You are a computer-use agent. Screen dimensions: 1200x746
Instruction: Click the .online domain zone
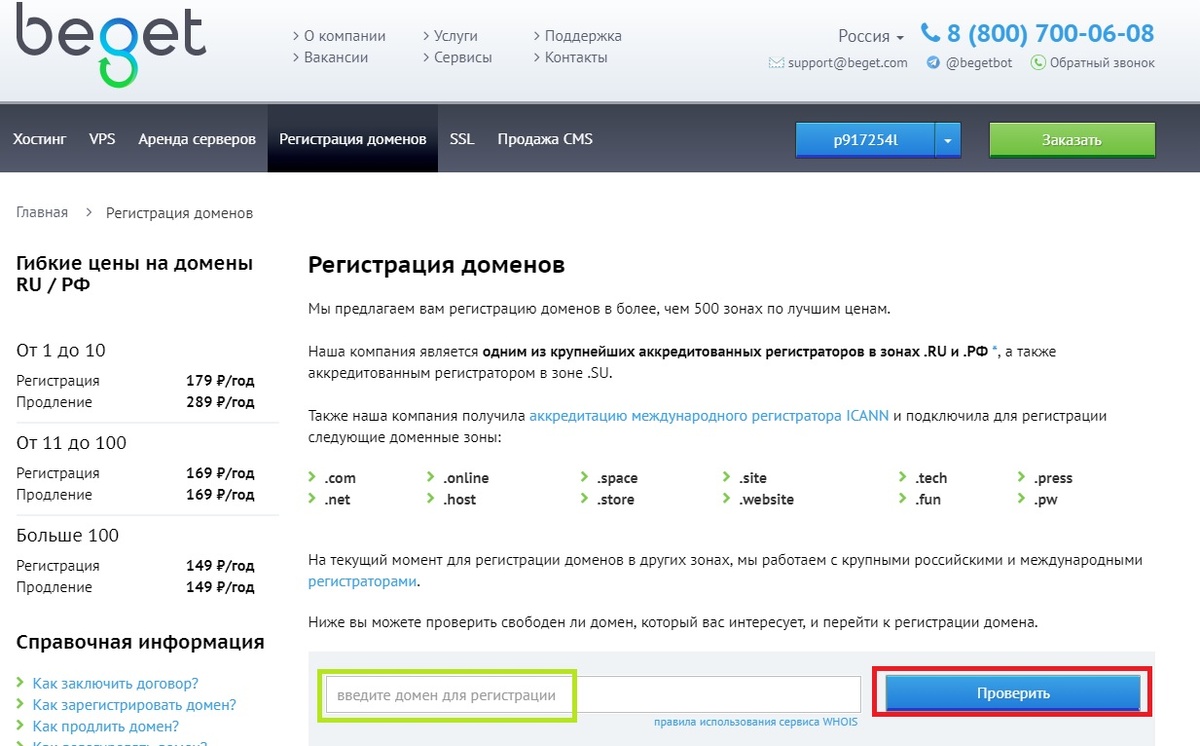[x=466, y=478]
